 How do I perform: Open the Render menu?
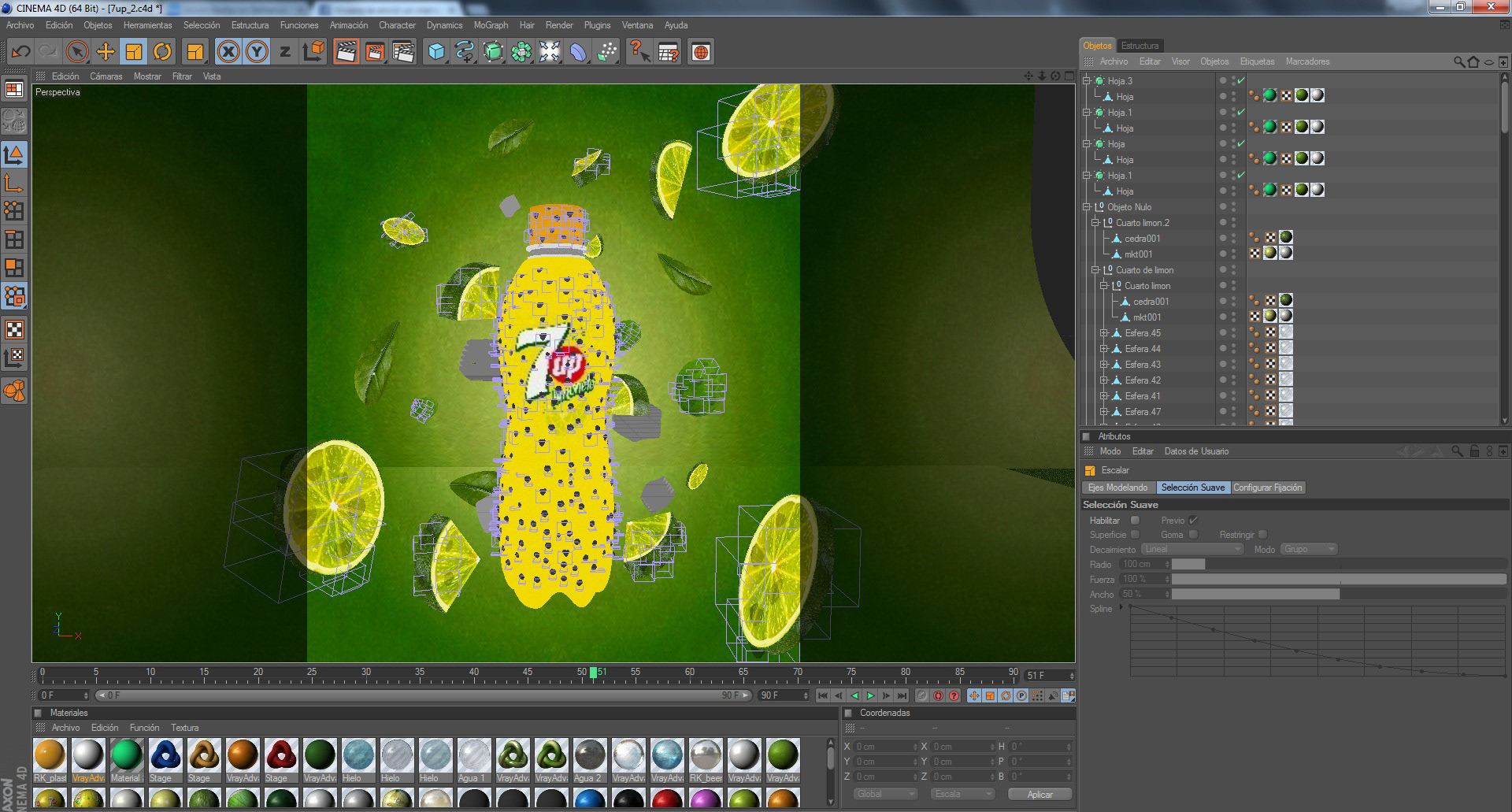559,25
